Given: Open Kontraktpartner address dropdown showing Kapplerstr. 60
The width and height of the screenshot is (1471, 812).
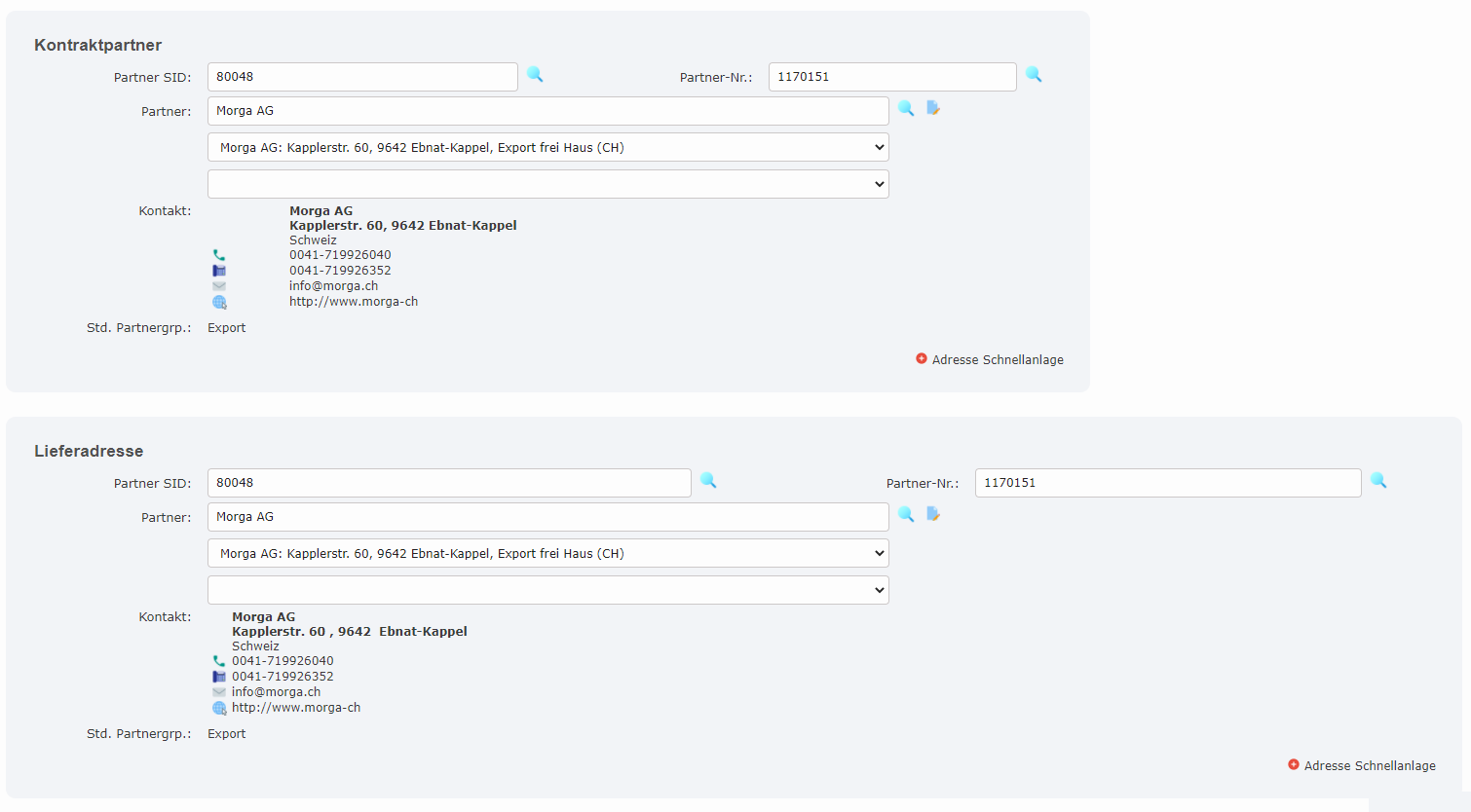Looking at the screenshot, I should click(x=547, y=148).
